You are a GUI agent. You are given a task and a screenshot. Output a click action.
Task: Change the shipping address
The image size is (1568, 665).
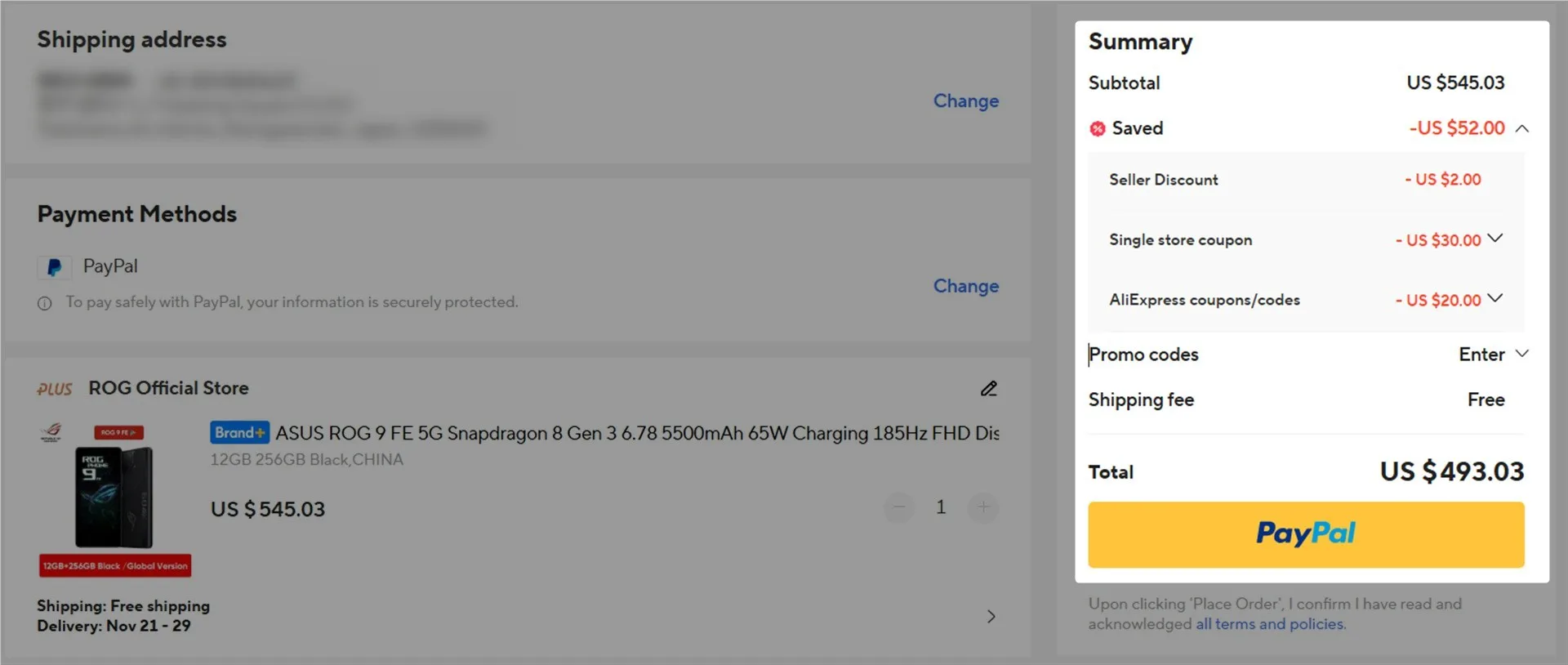coord(965,101)
